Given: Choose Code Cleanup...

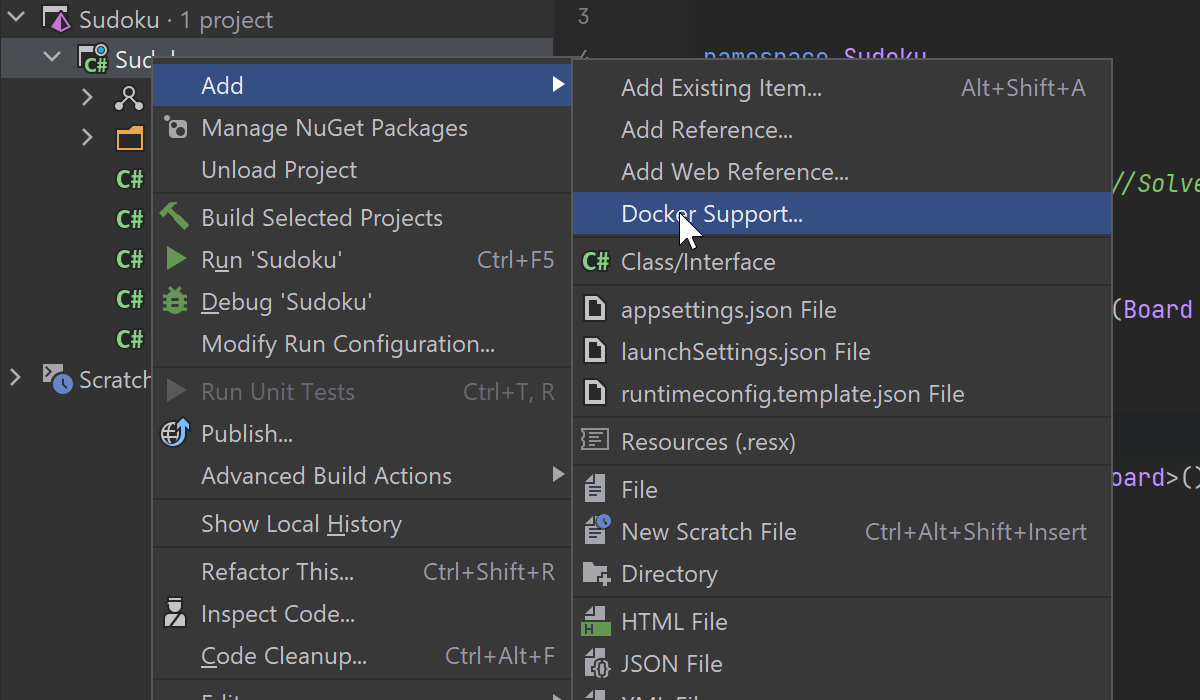Looking at the screenshot, I should 362,656.
